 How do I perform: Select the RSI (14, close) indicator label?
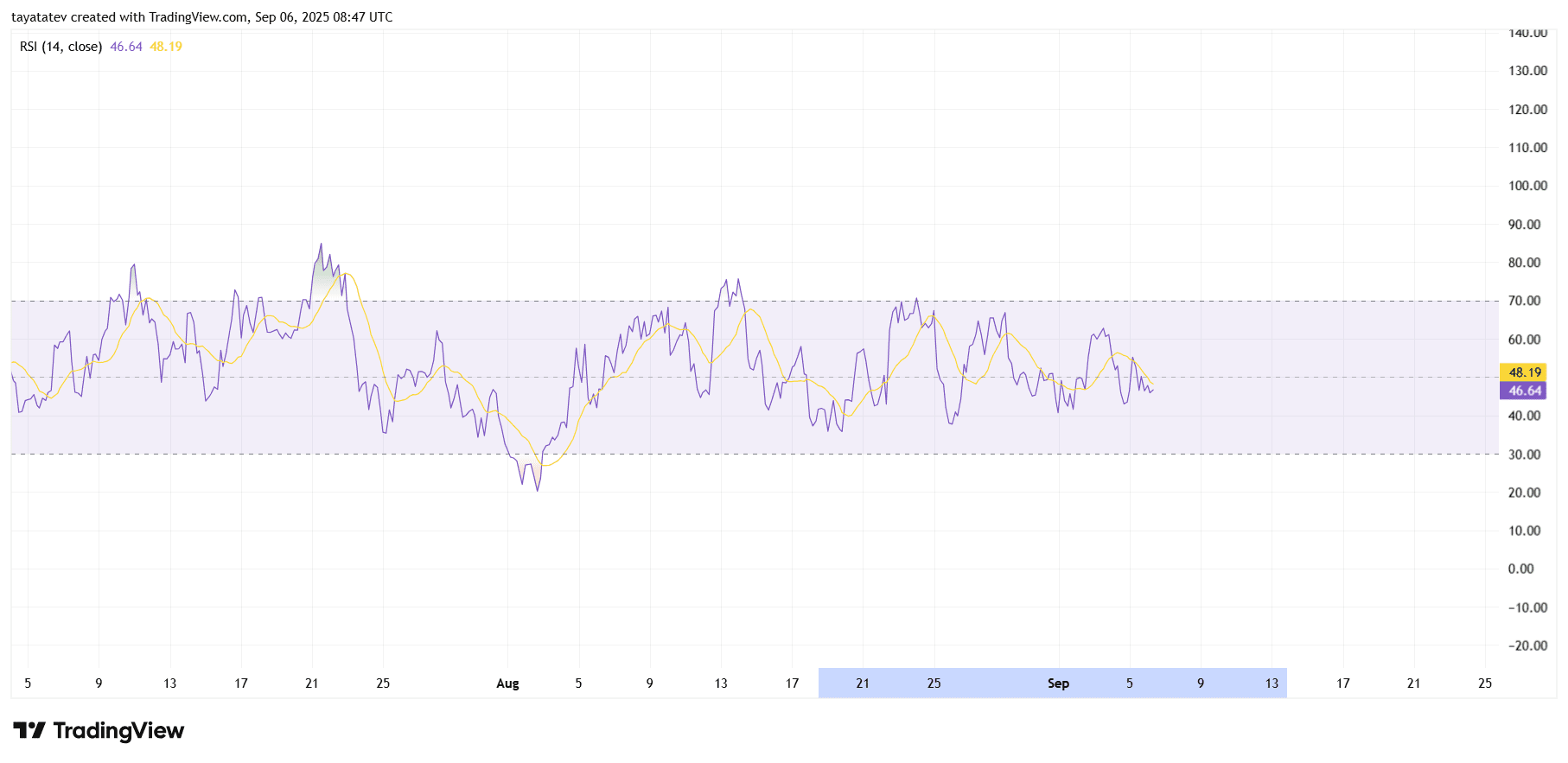[x=61, y=47]
